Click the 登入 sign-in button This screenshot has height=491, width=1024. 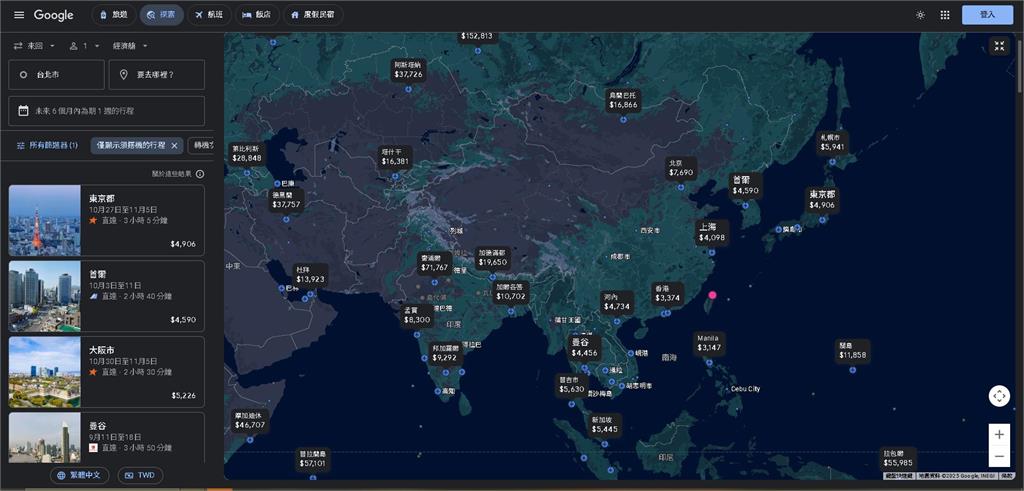(x=987, y=14)
